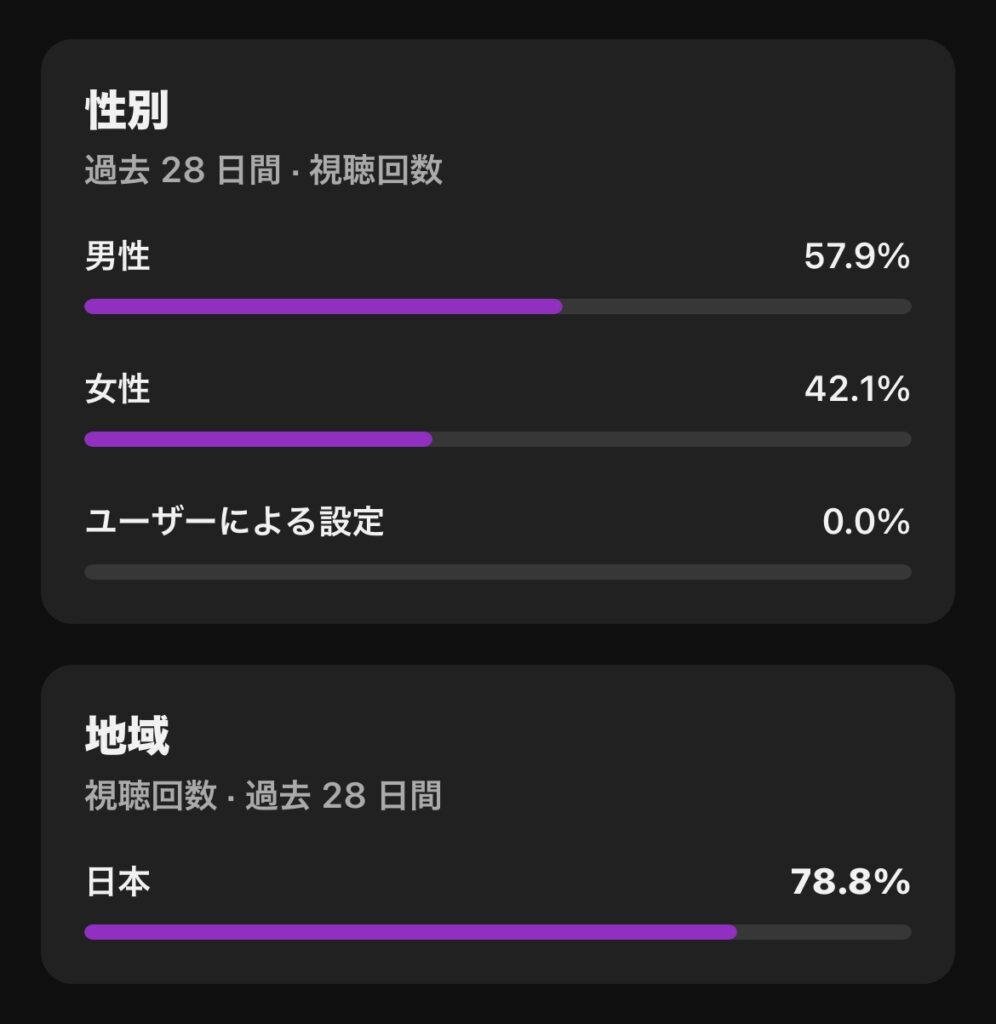Click the 42.1% value for 女性
The height and width of the screenshot is (1024, 996).
tap(857, 389)
